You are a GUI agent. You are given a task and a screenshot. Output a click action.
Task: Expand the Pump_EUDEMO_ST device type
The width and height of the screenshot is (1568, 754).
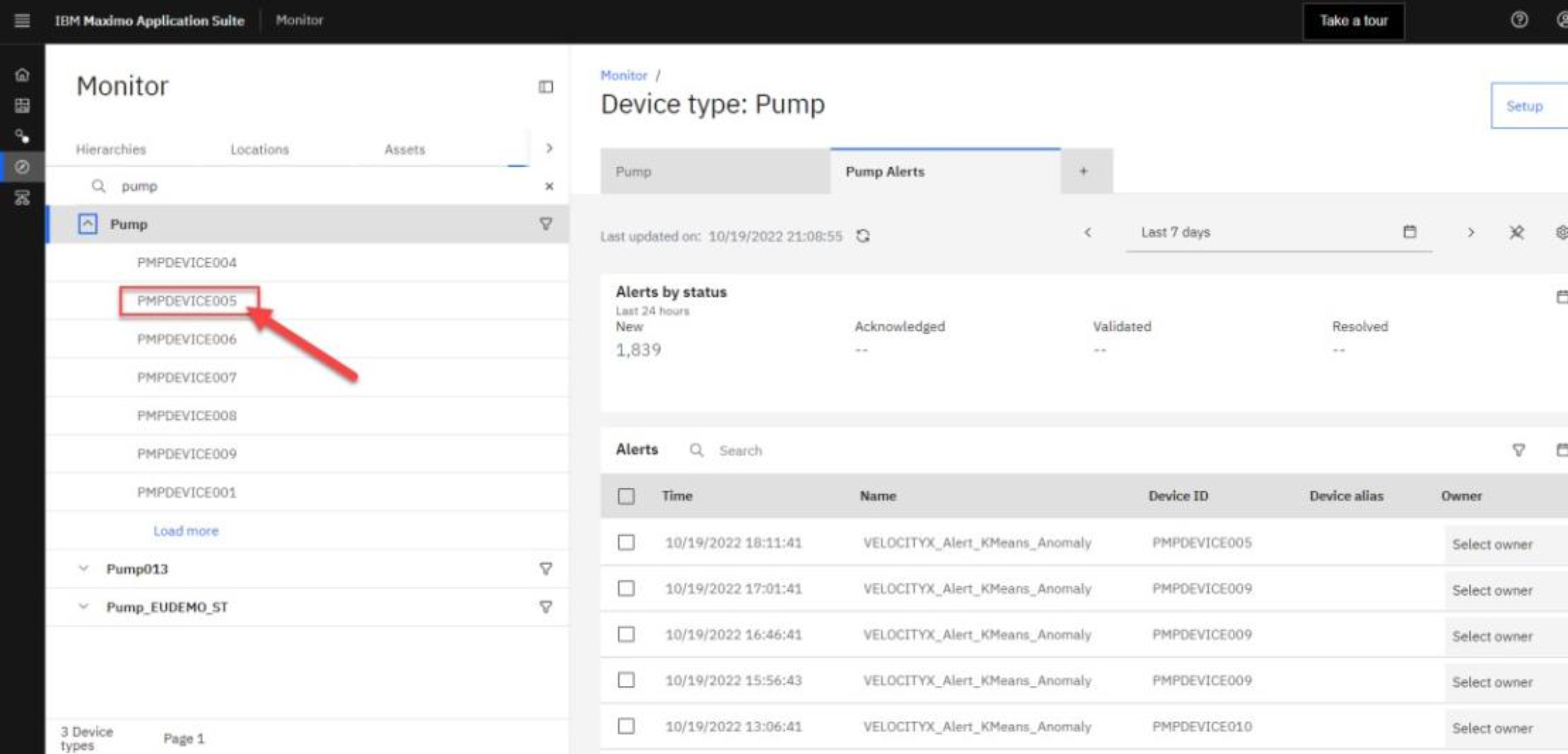(84, 607)
